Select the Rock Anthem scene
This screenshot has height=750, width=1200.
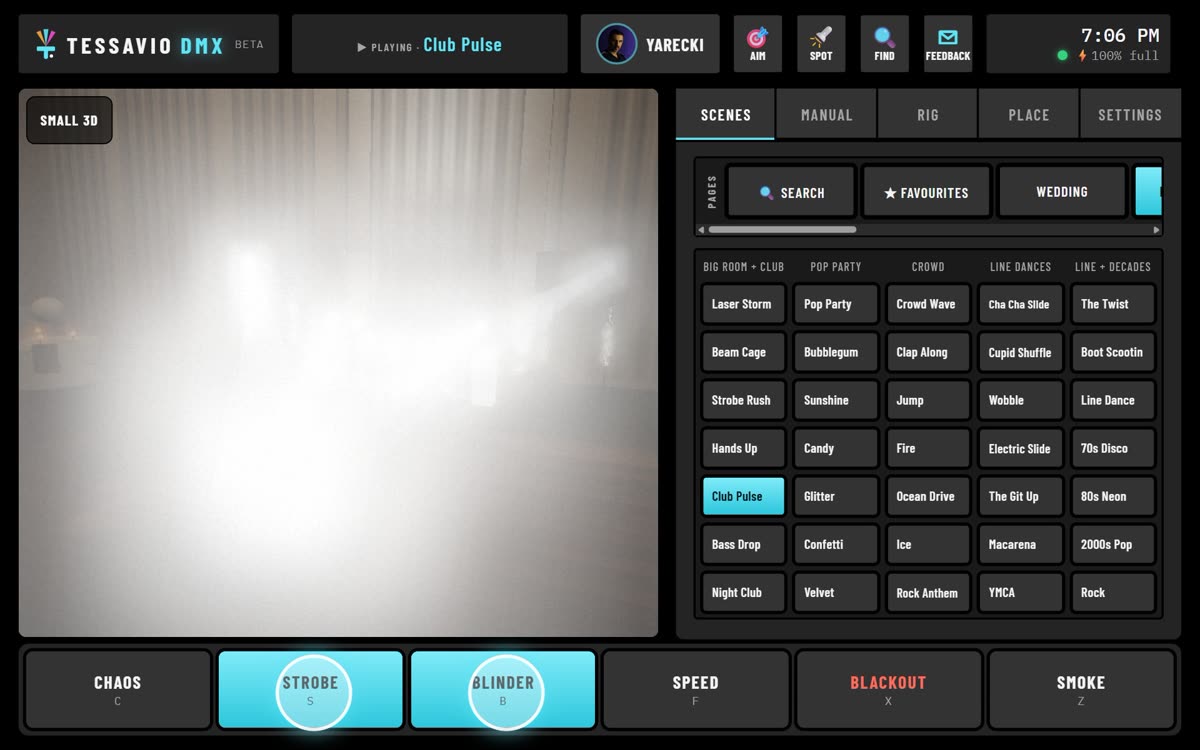928,592
